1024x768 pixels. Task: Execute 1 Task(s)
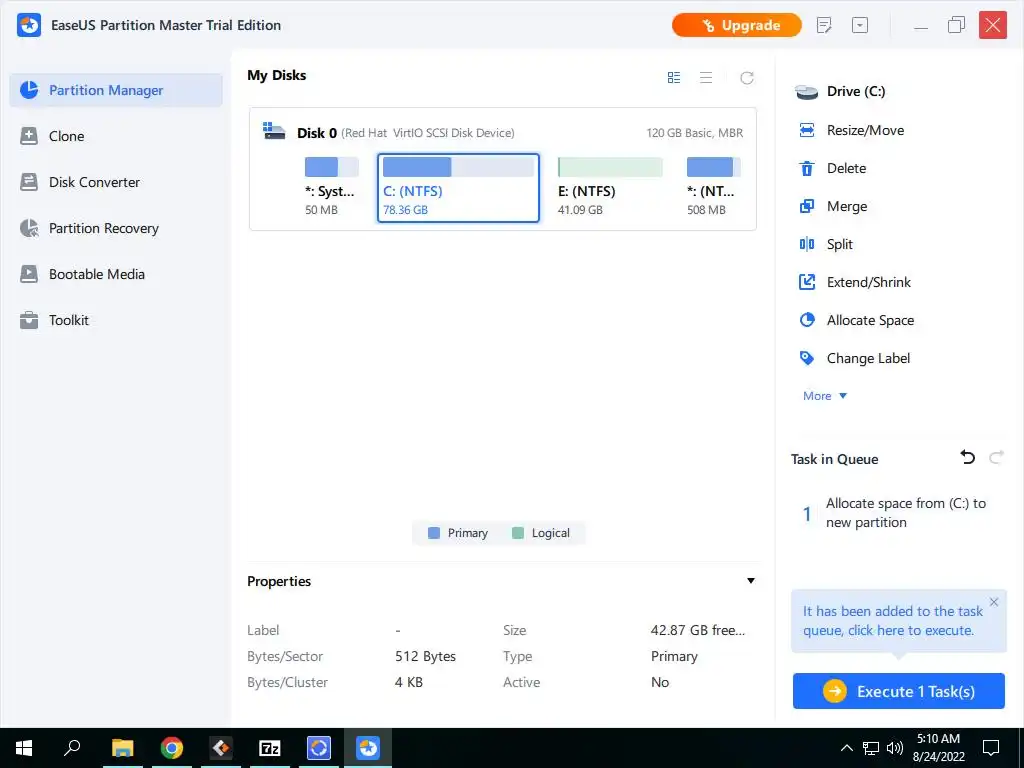[x=899, y=691]
